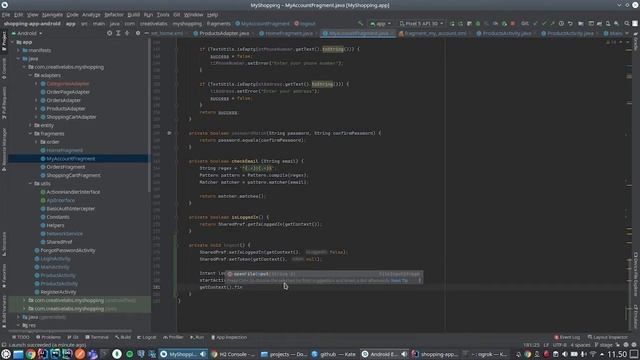640x360 pixels.
Task: Open the Event Log button
Action: [x=567, y=337]
